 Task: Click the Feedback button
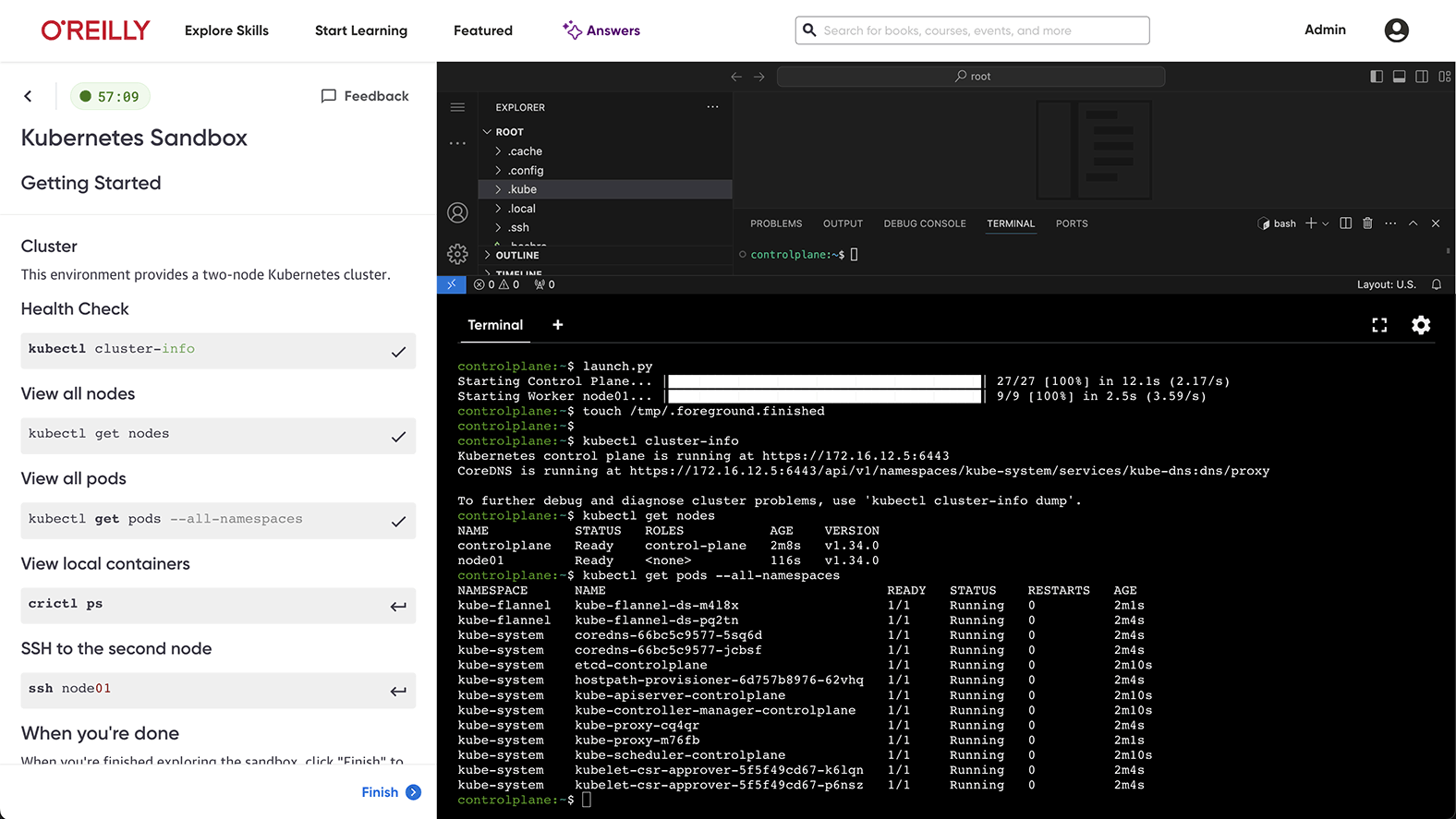pos(365,96)
